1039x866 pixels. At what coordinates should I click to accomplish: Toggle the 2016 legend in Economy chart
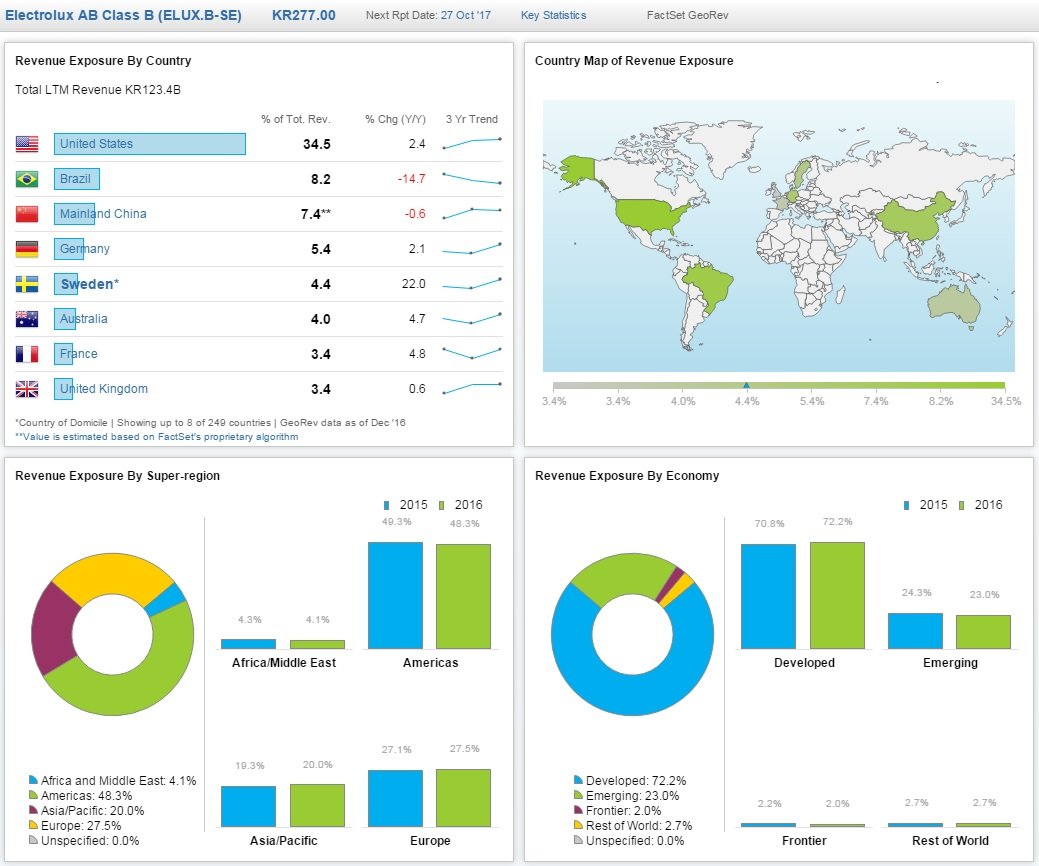pos(981,505)
